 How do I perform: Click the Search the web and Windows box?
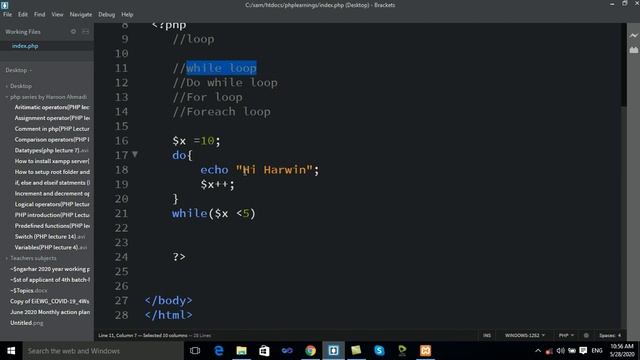coord(103,351)
